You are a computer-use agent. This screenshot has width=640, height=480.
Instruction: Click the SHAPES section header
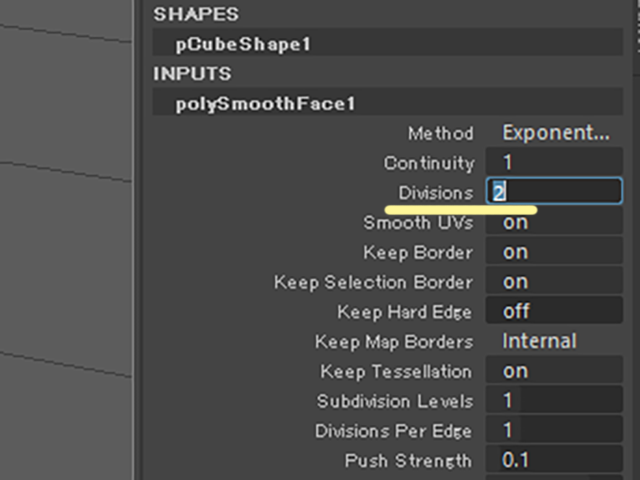[196, 14]
